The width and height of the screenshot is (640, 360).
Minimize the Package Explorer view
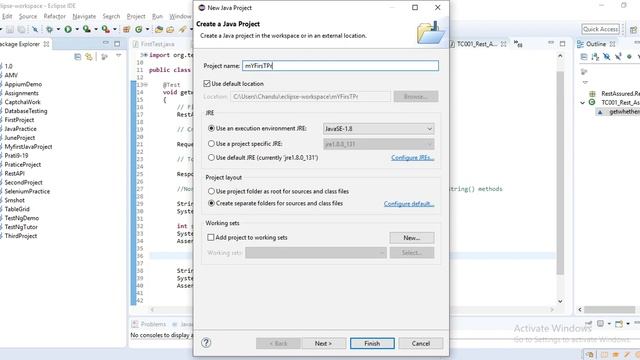(x=106, y=43)
